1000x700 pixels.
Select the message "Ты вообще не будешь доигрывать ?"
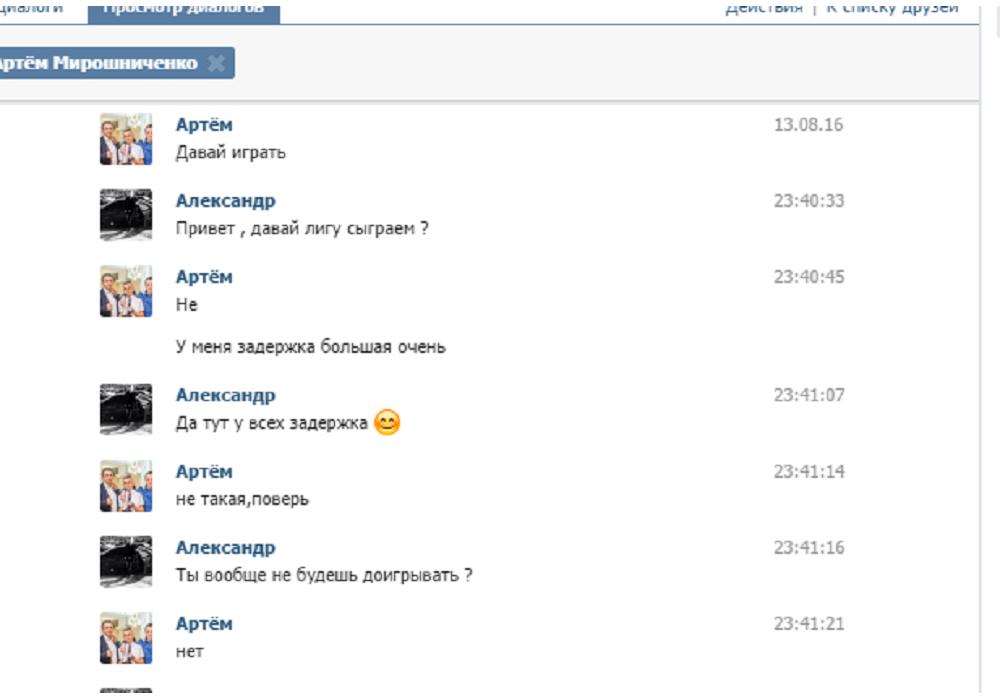pyautogui.click(x=323, y=575)
